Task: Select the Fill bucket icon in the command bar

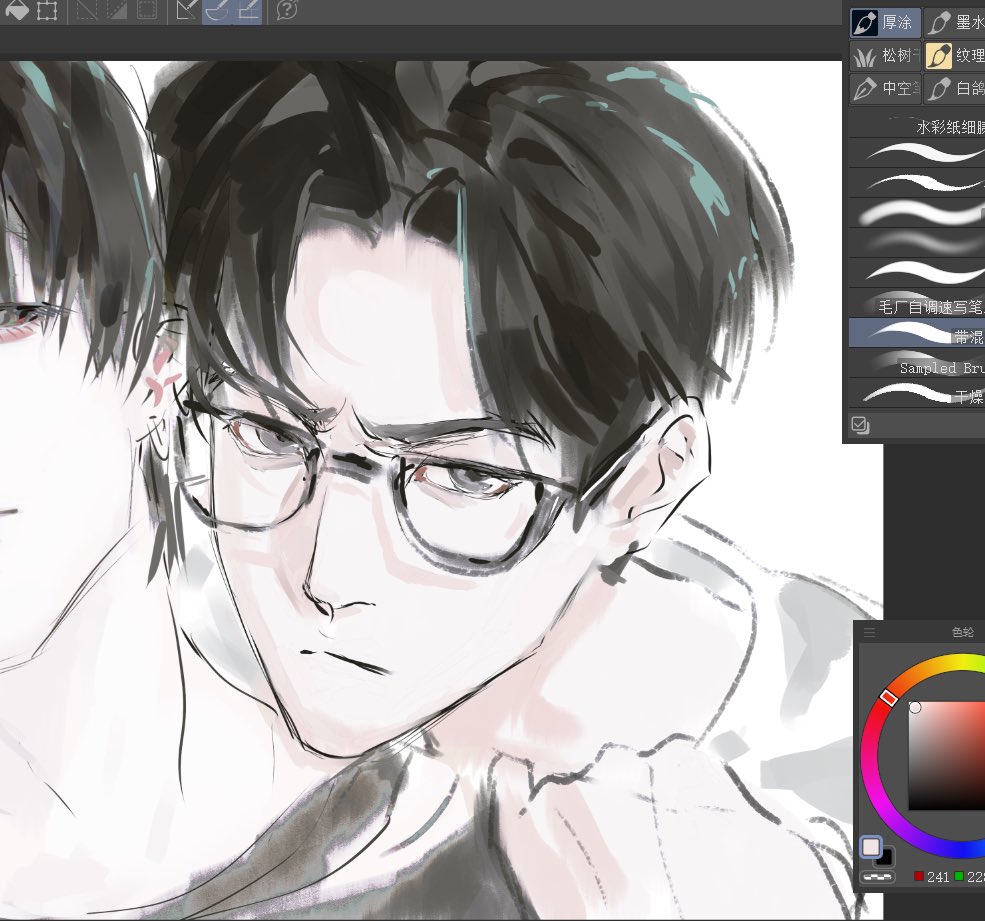Action: click(x=17, y=9)
